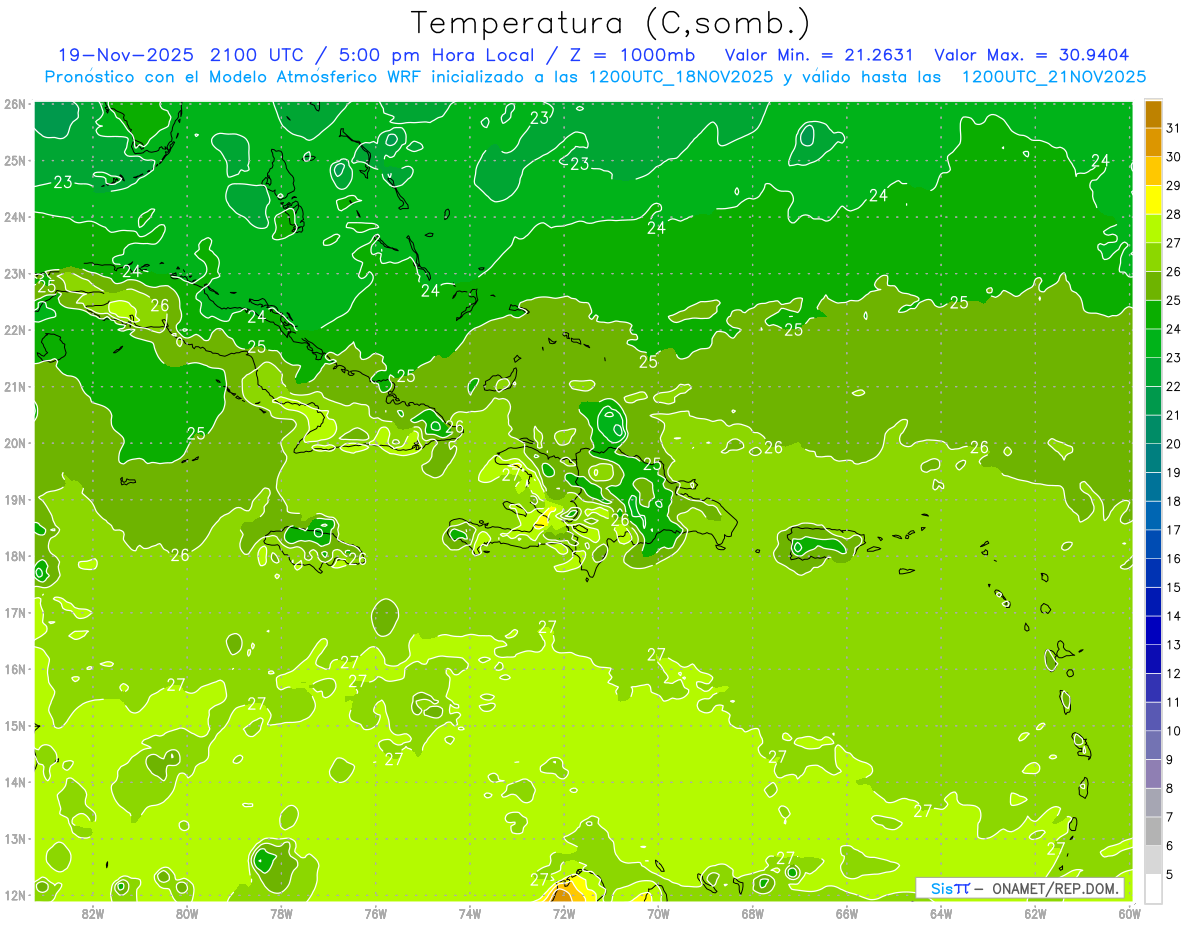Viewport: 1200px width, 927px height.
Task: Click the '31' color scale label
Action: (1173, 128)
